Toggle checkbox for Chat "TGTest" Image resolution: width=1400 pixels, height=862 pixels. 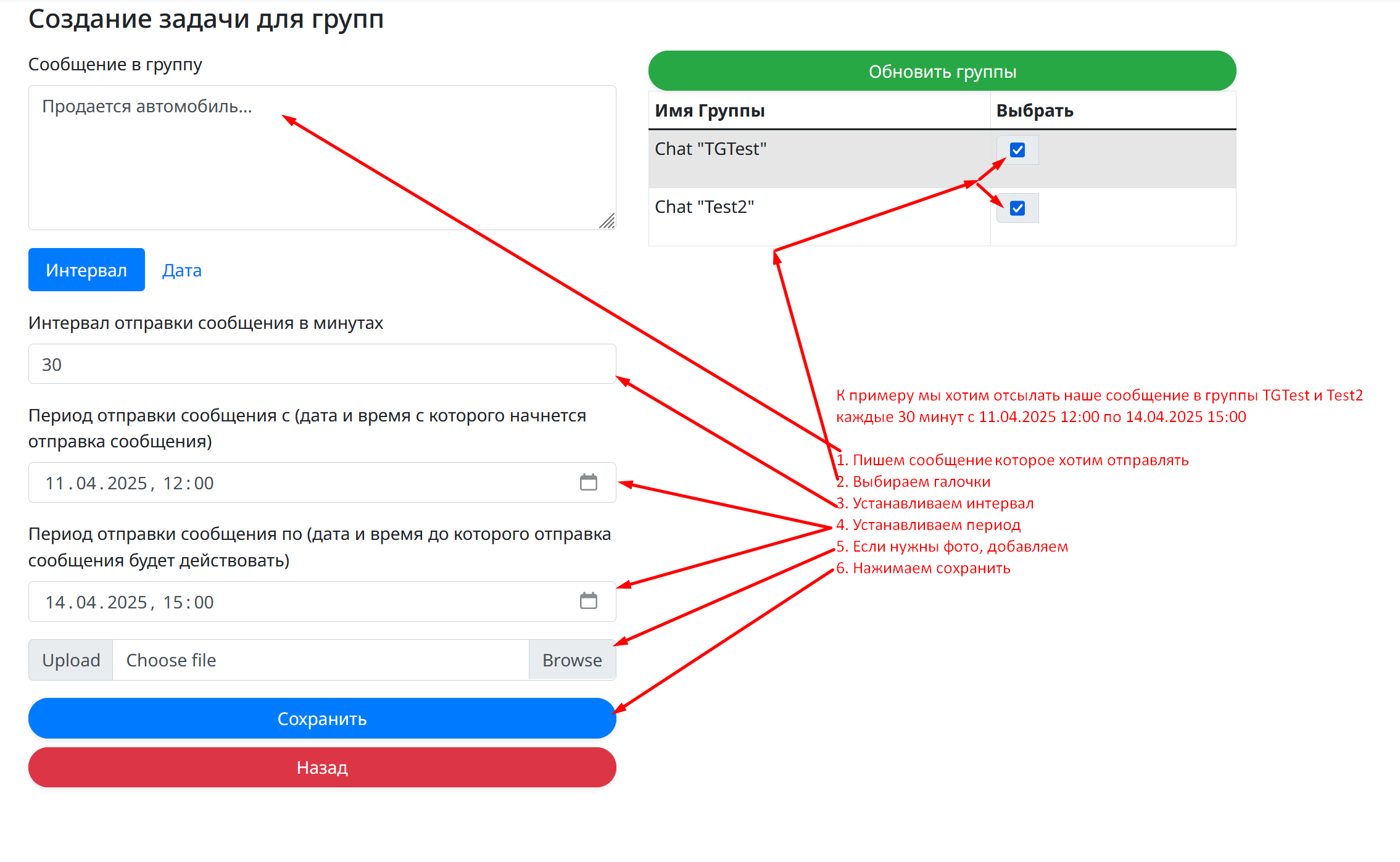(1017, 150)
